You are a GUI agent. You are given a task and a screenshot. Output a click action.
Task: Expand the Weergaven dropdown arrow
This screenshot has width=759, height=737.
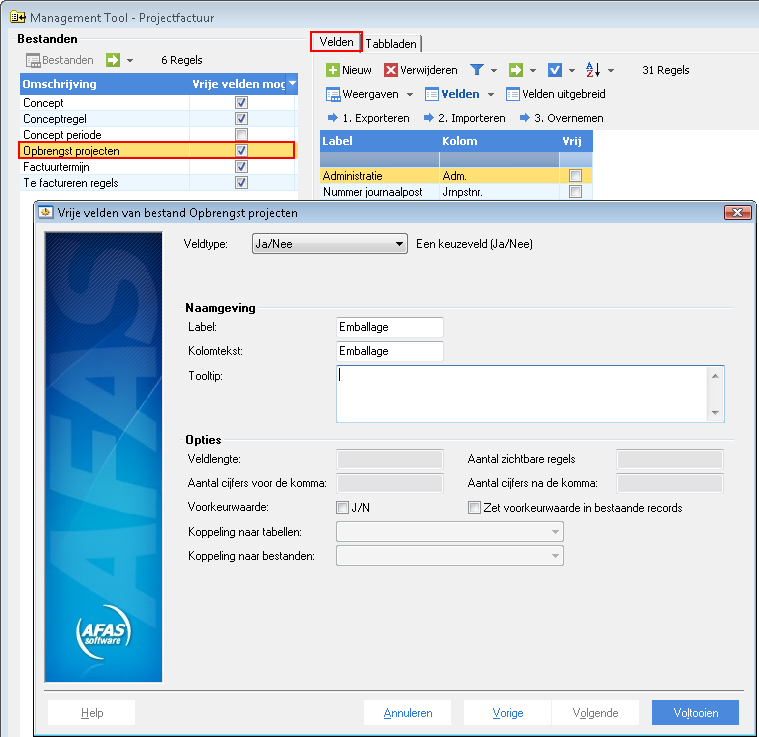410,94
